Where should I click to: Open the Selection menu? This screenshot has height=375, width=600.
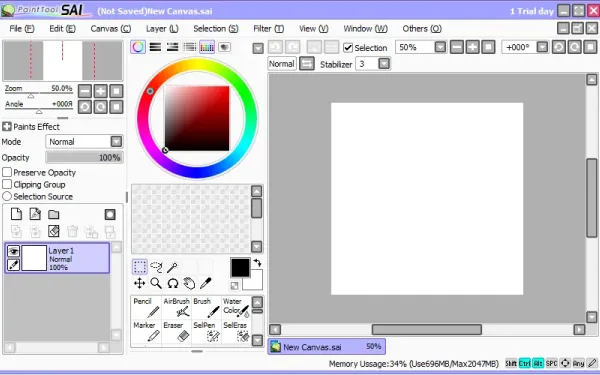216,29
